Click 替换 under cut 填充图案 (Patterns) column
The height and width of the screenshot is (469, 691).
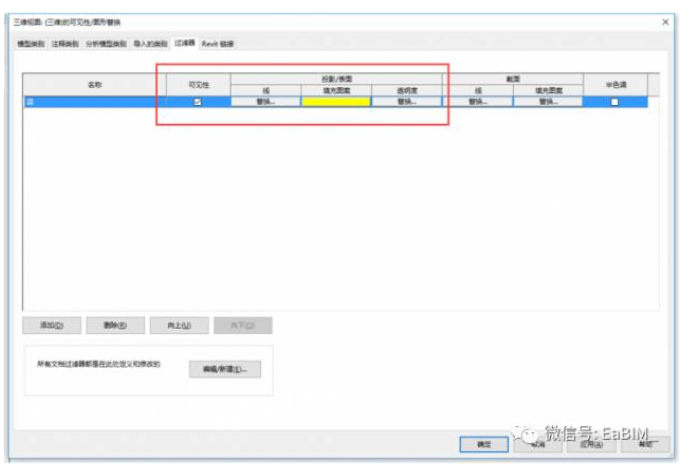coord(548,102)
